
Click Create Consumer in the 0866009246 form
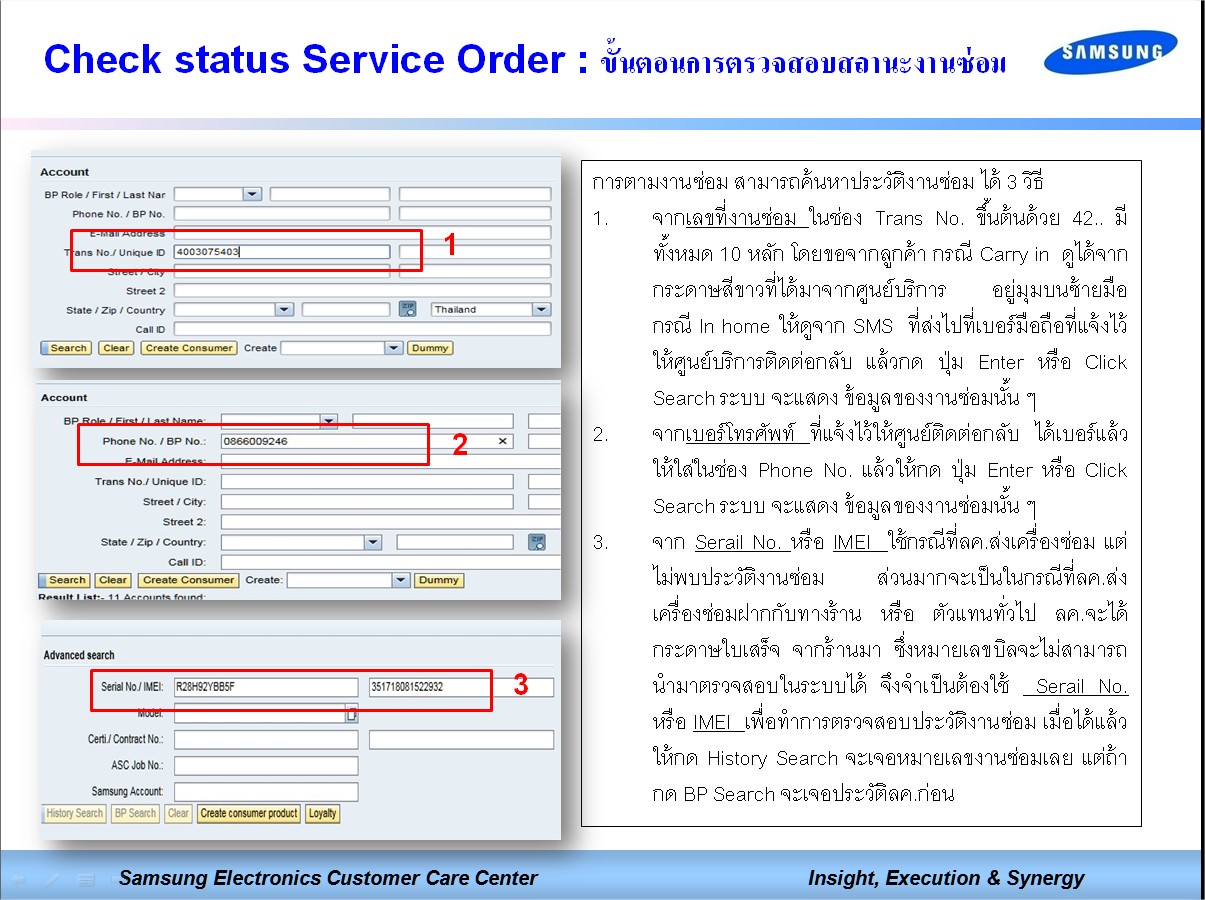point(188,580)
